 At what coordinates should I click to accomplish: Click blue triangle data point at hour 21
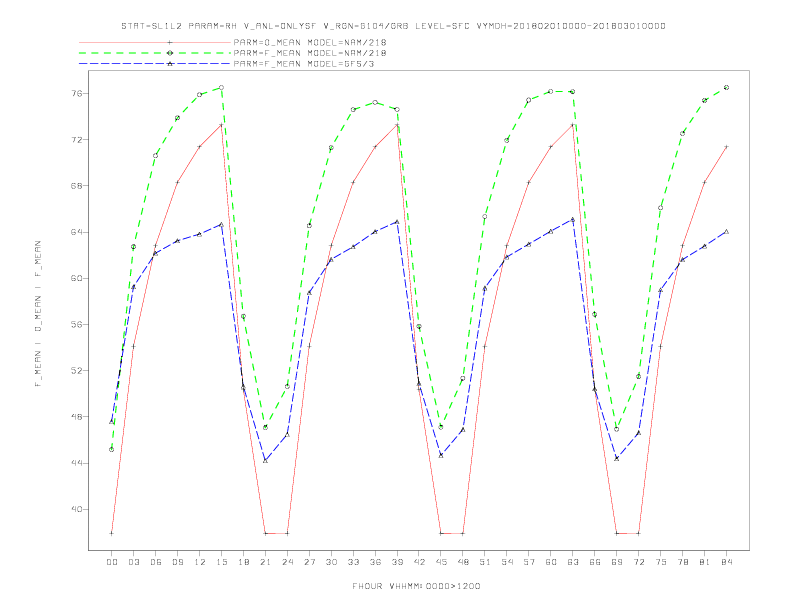(265, 461)
